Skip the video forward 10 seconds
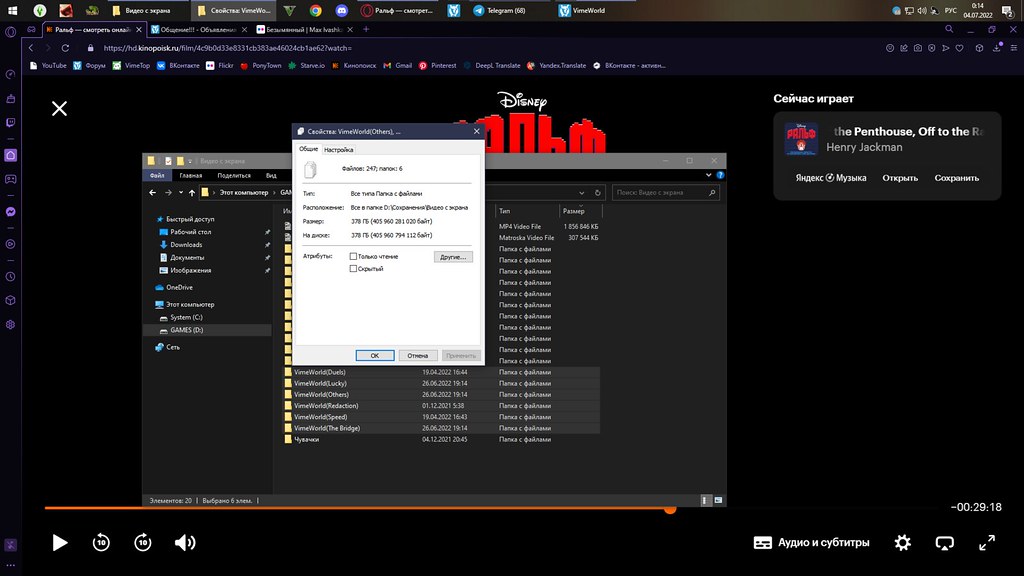This screenshot has height=576, width=1024. point(143,542)
